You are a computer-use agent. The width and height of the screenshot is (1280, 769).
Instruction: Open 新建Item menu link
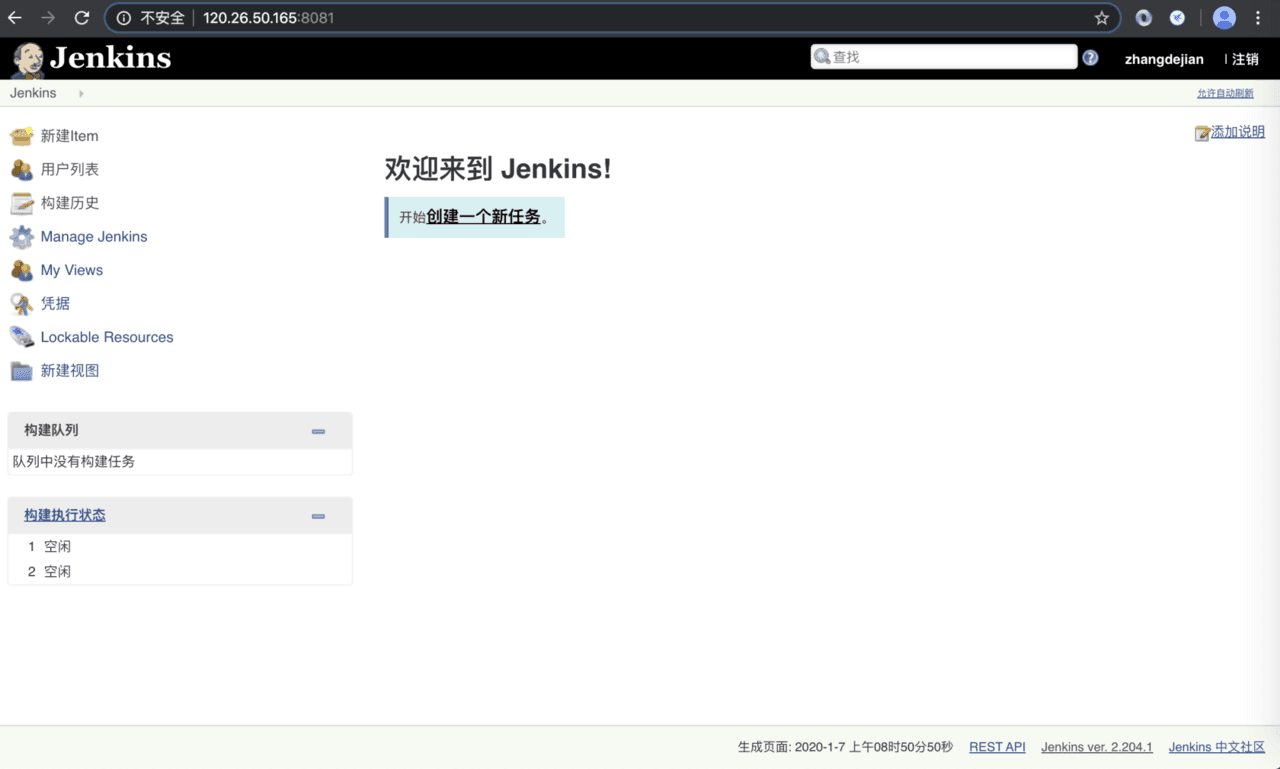(69, 136)
